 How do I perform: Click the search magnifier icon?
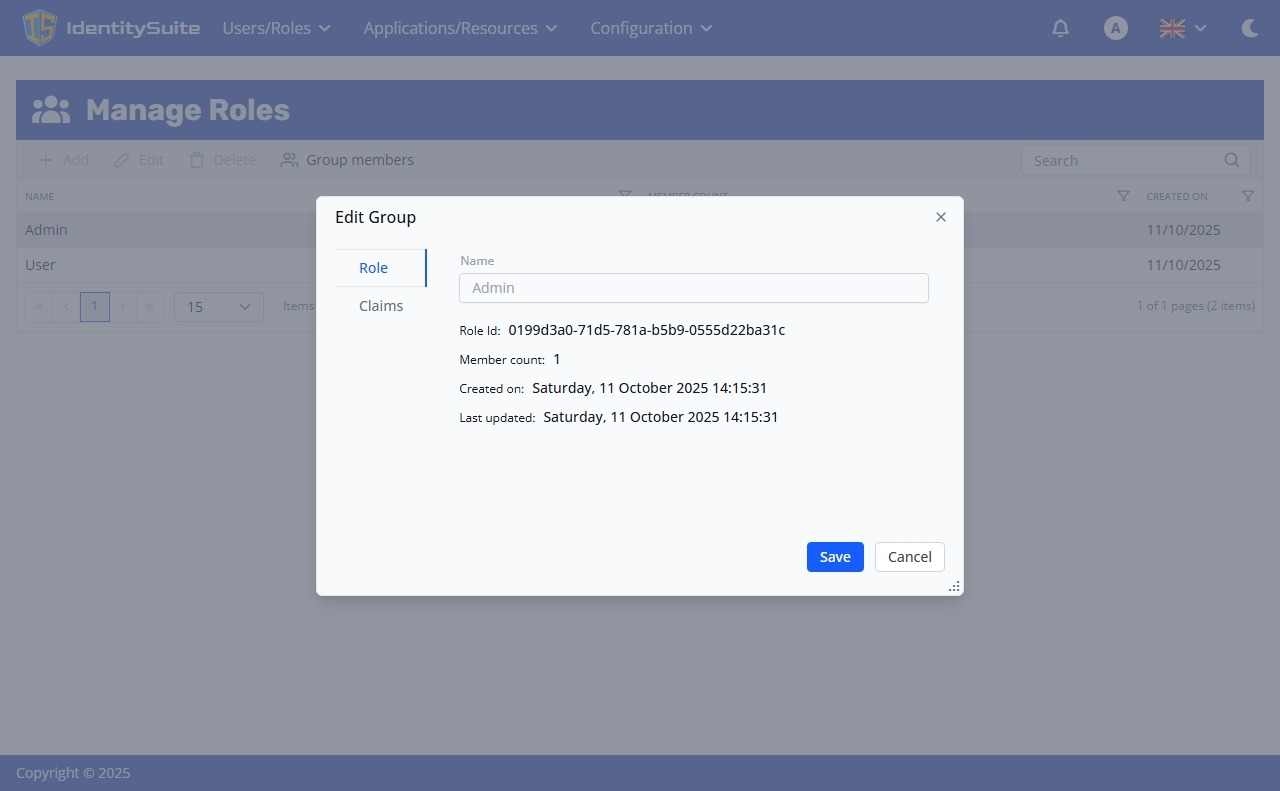(1232, 160)
